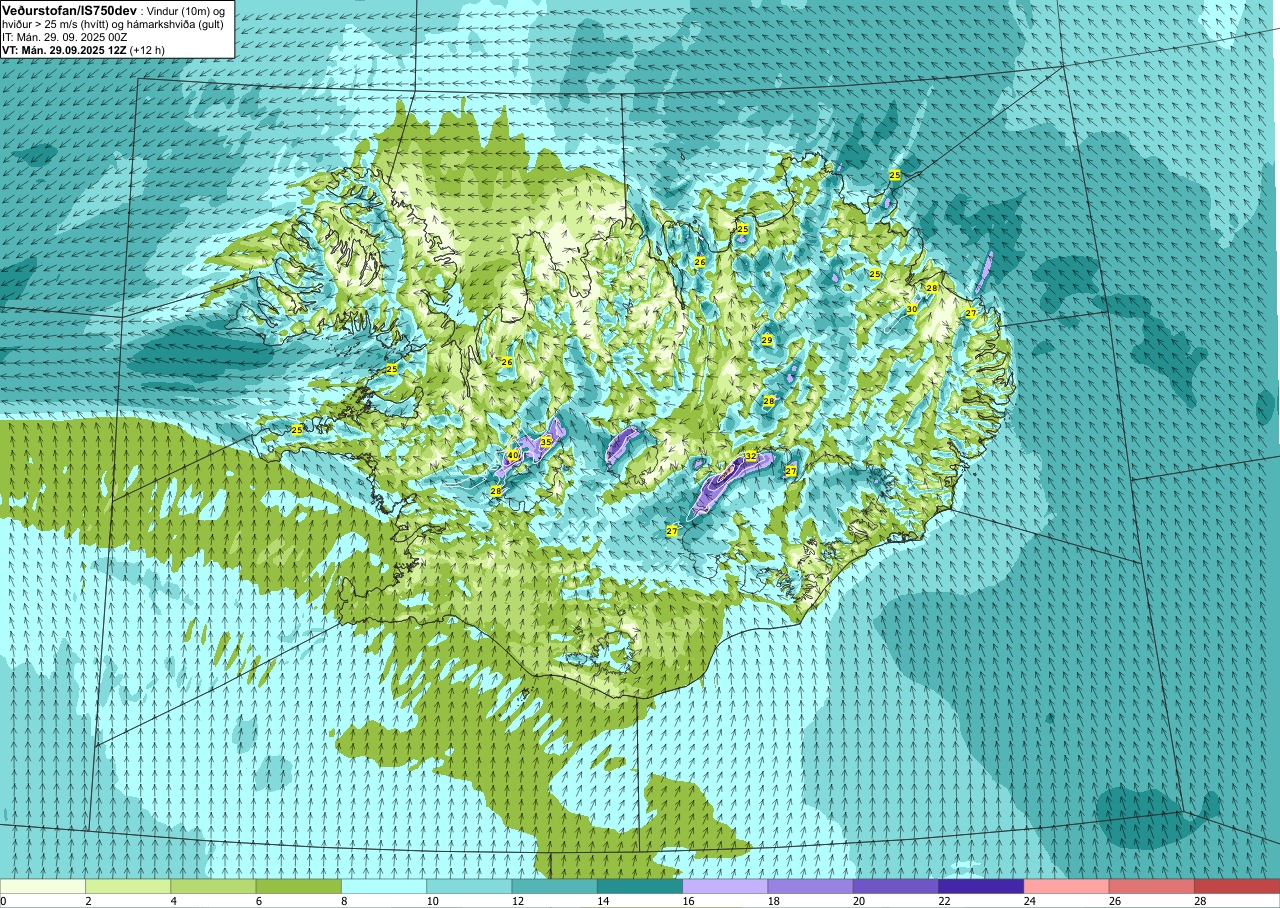
Task: Select the yellow 30 gust label
Action: [x=912, y=309]
